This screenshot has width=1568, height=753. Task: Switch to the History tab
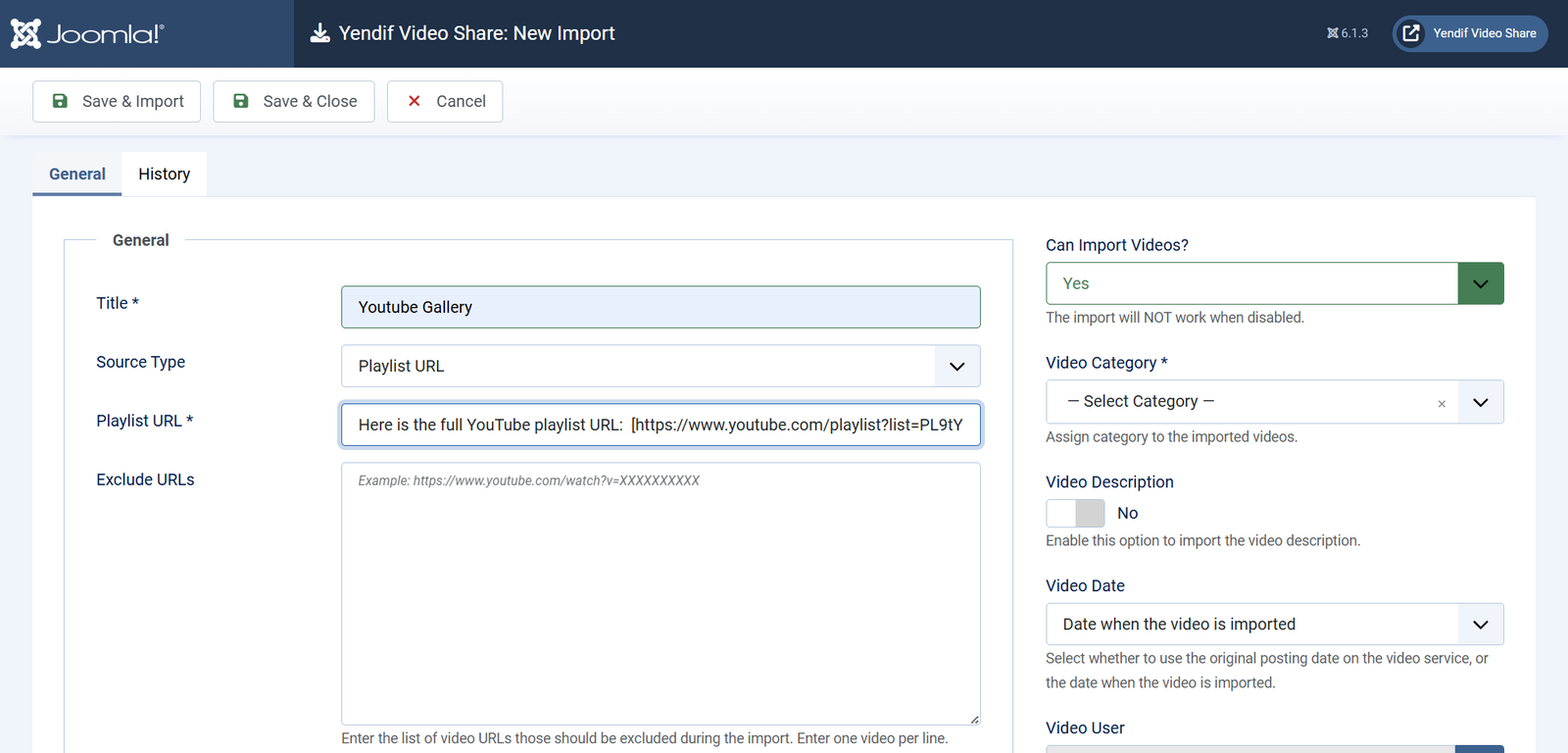(x=164, y=174)
